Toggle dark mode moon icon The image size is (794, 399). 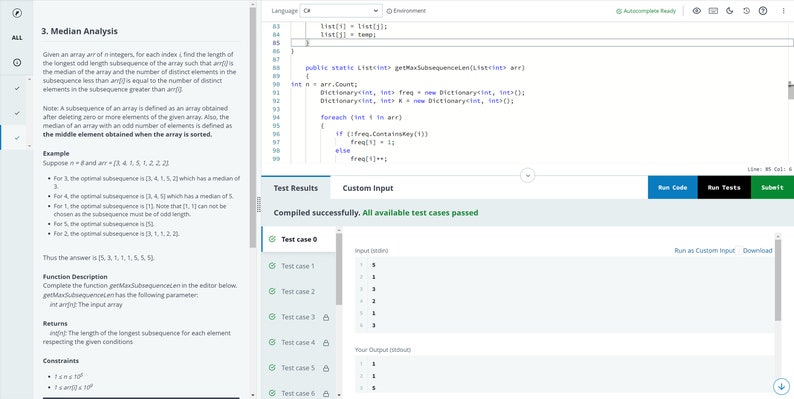pyautogui.click(x=730, y=11)
